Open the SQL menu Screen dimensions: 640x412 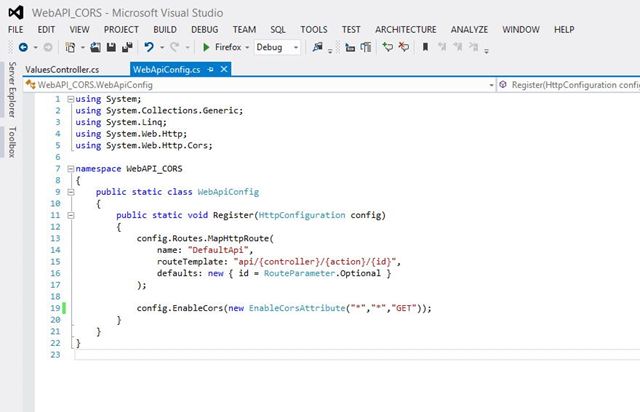point(278,29)
